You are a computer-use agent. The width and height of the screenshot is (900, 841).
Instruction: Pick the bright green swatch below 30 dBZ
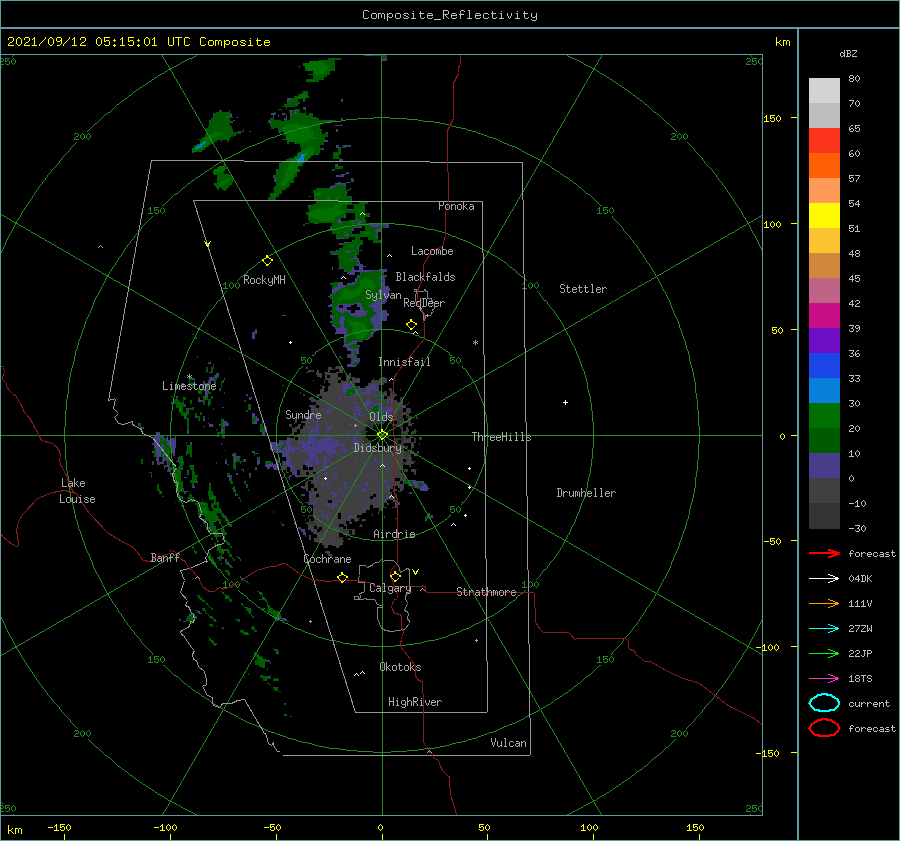click(824, 415)
